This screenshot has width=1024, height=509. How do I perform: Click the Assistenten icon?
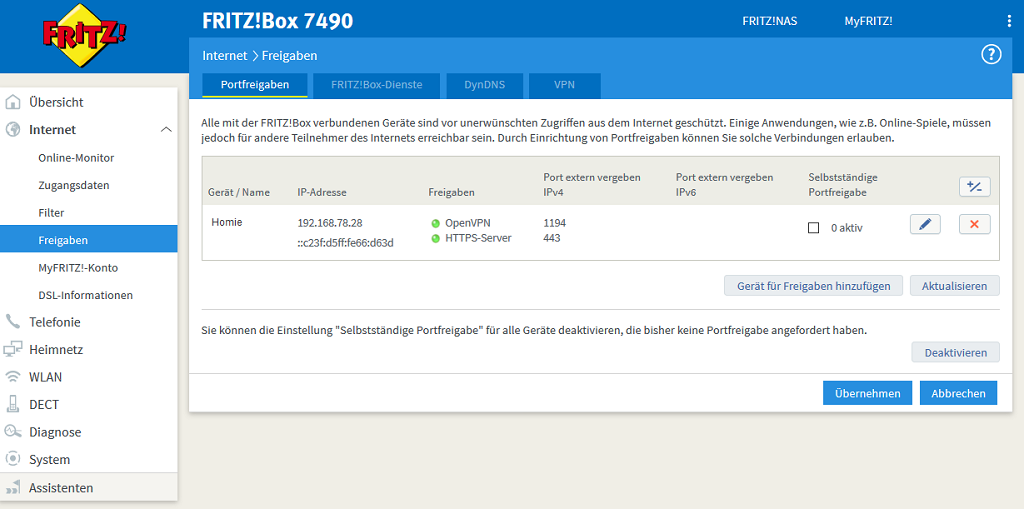(12, 487)
